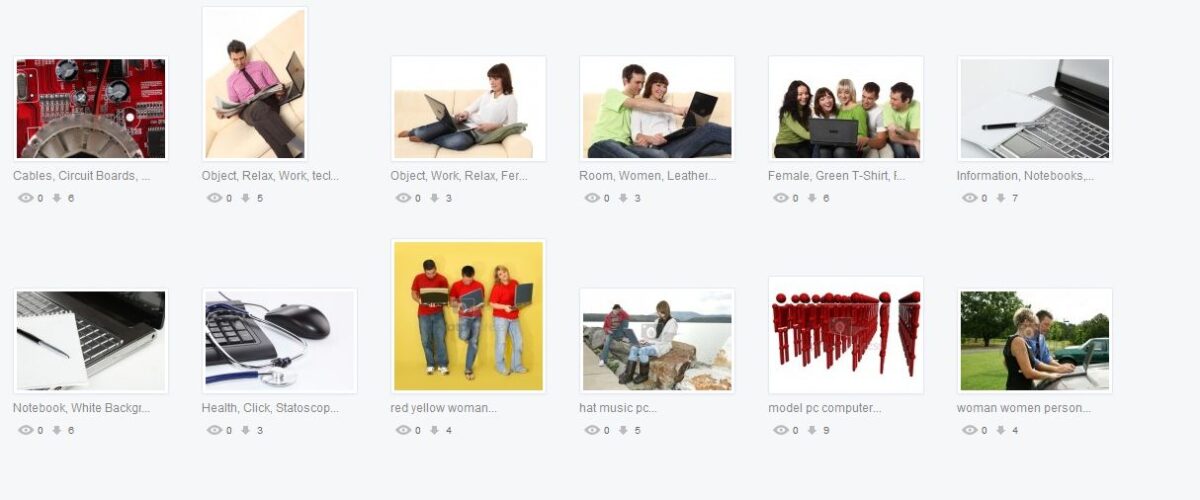Open the red circuit board thumbnail

click(x=91, y=108)
